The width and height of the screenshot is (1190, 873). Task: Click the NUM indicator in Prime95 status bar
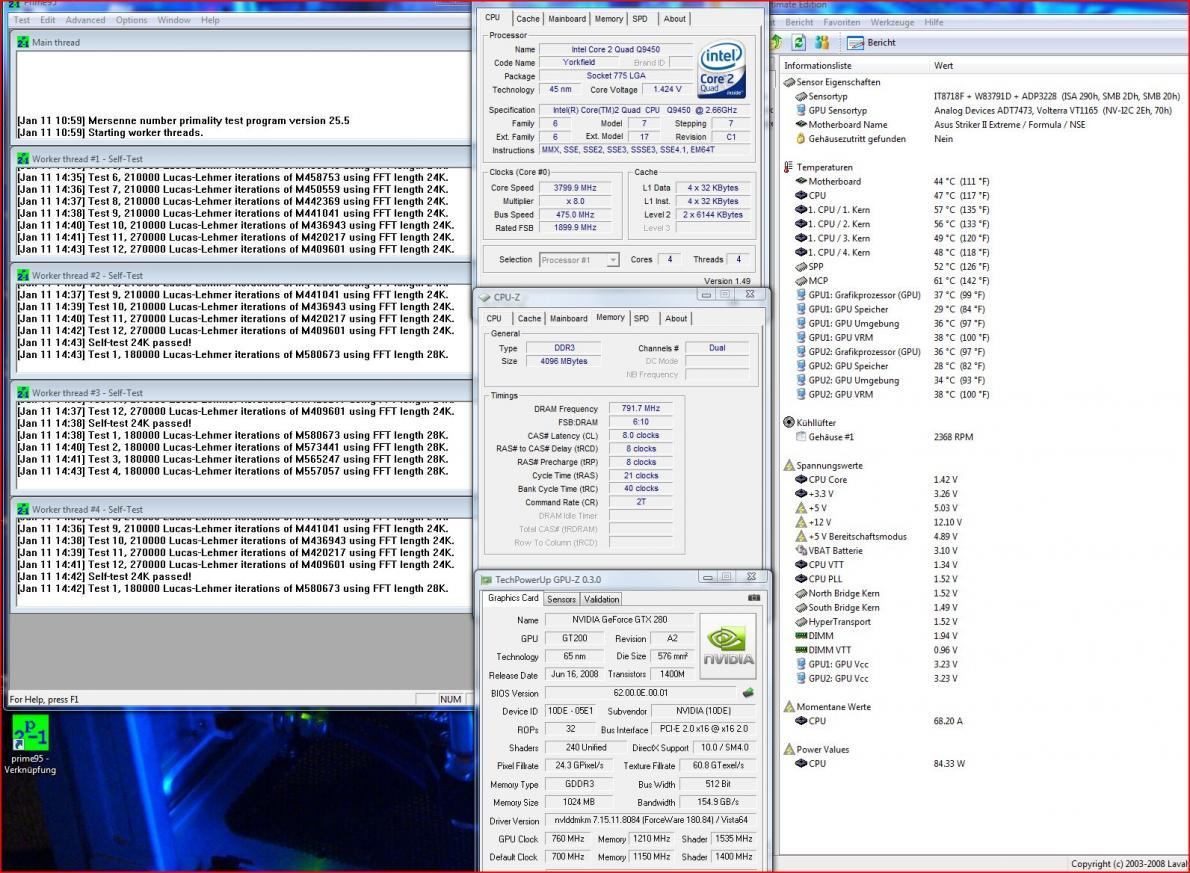pyautogui.click(x=450, y=699)
